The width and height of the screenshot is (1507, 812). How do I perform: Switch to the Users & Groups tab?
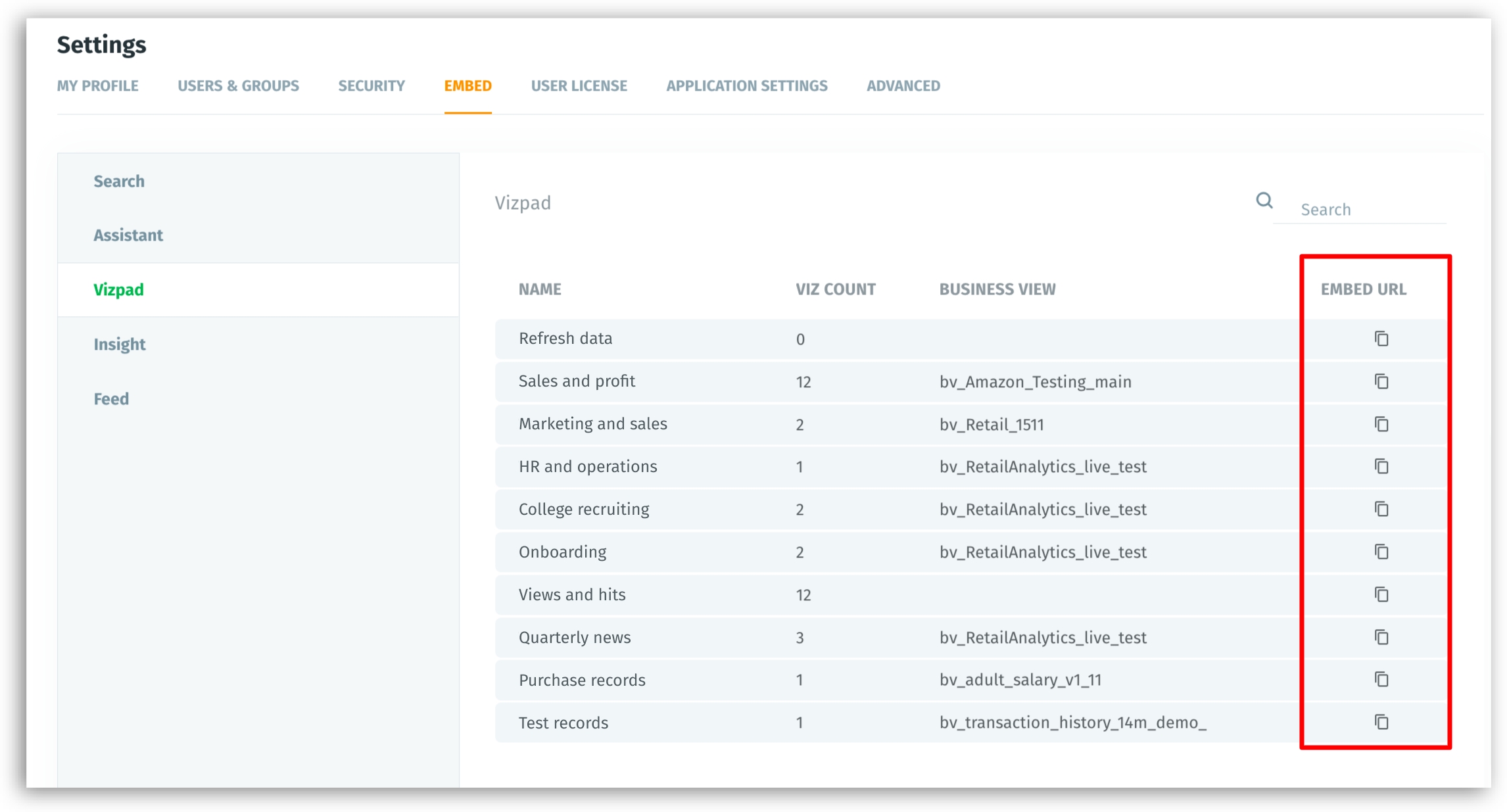pyautogui.click(x=238, y=86)
